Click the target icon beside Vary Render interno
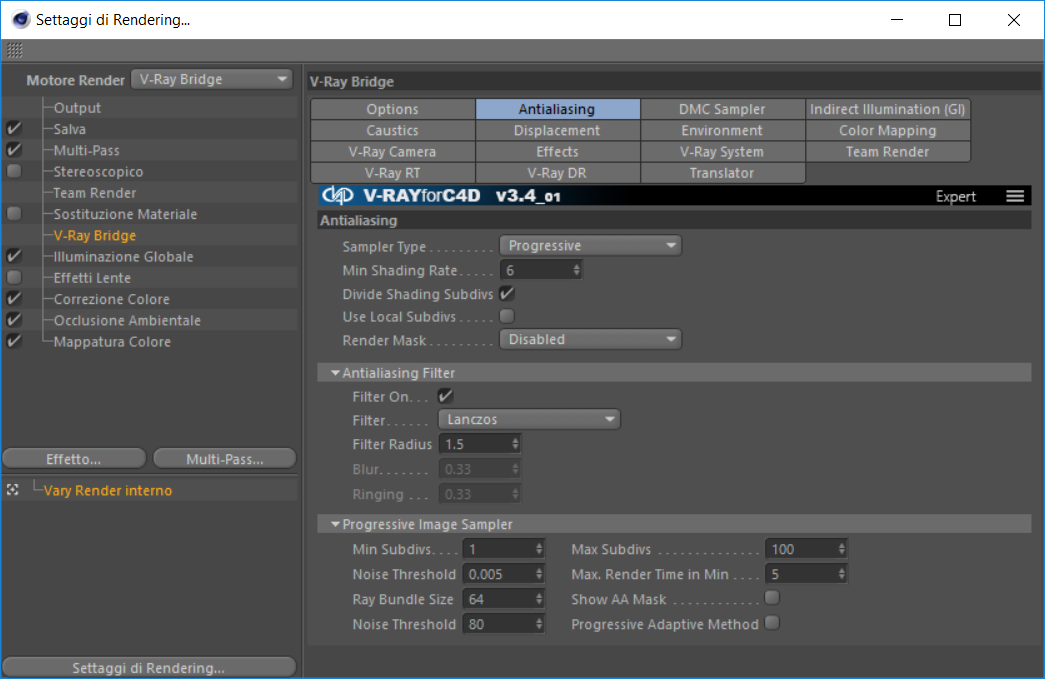Screen dimensions: 1045x679 (13, 490)
